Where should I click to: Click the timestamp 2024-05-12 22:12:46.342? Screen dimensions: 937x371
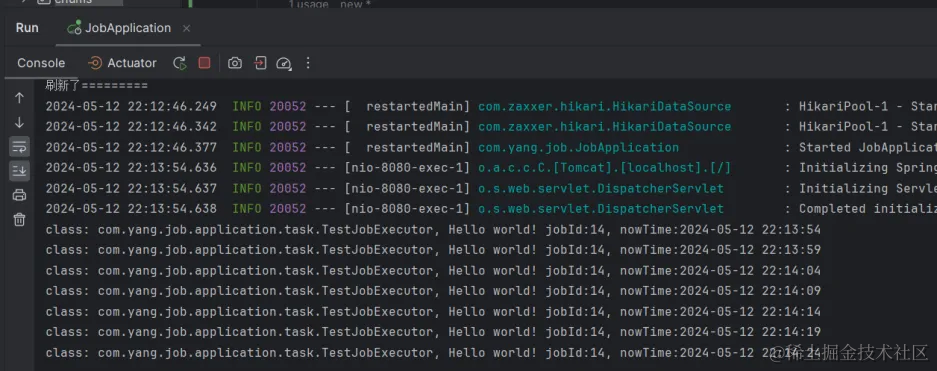(131, 127)
